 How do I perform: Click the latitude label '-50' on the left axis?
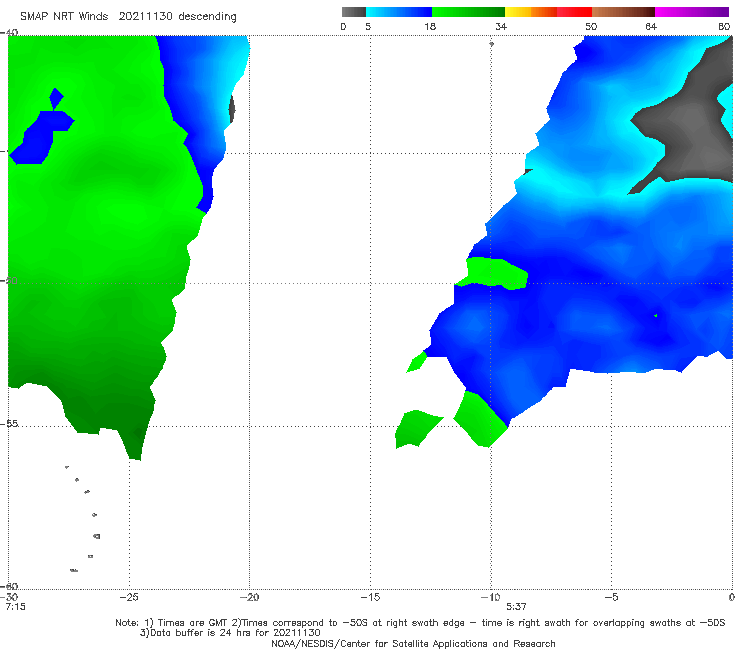click(x=9, y=280)
